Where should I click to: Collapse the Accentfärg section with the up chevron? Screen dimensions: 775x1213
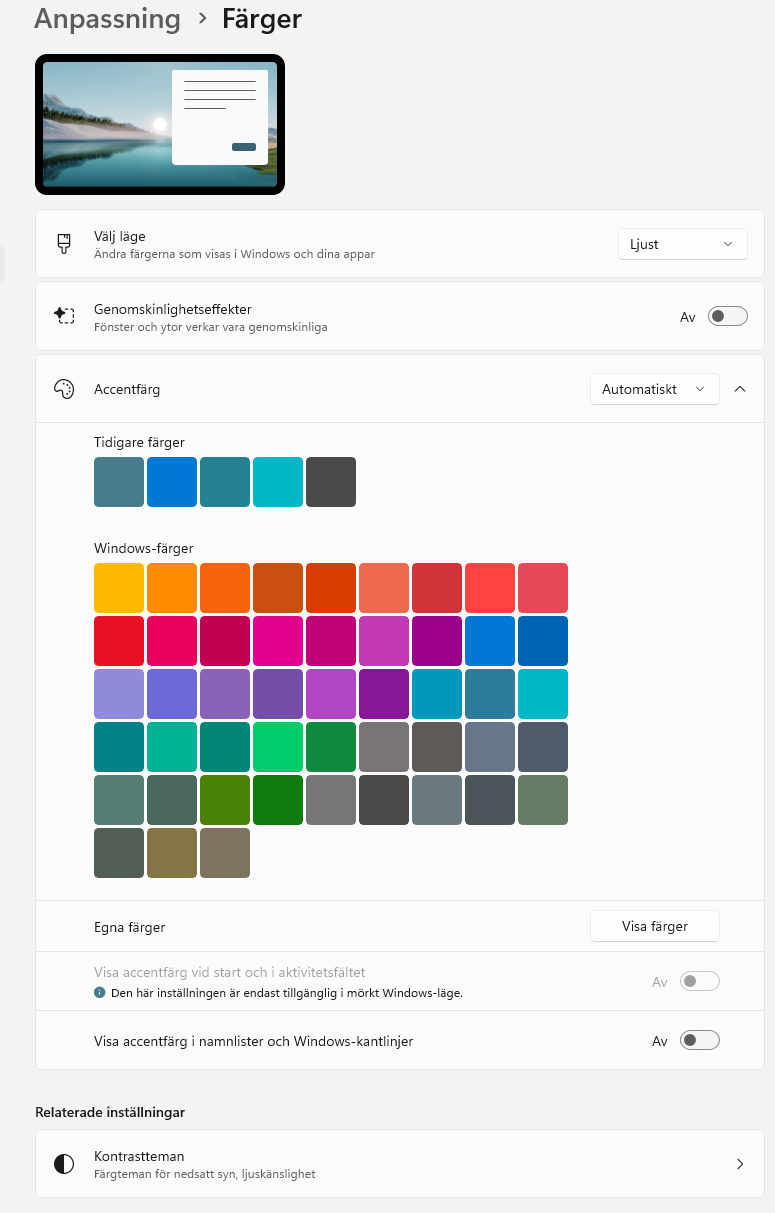point(740,389)
